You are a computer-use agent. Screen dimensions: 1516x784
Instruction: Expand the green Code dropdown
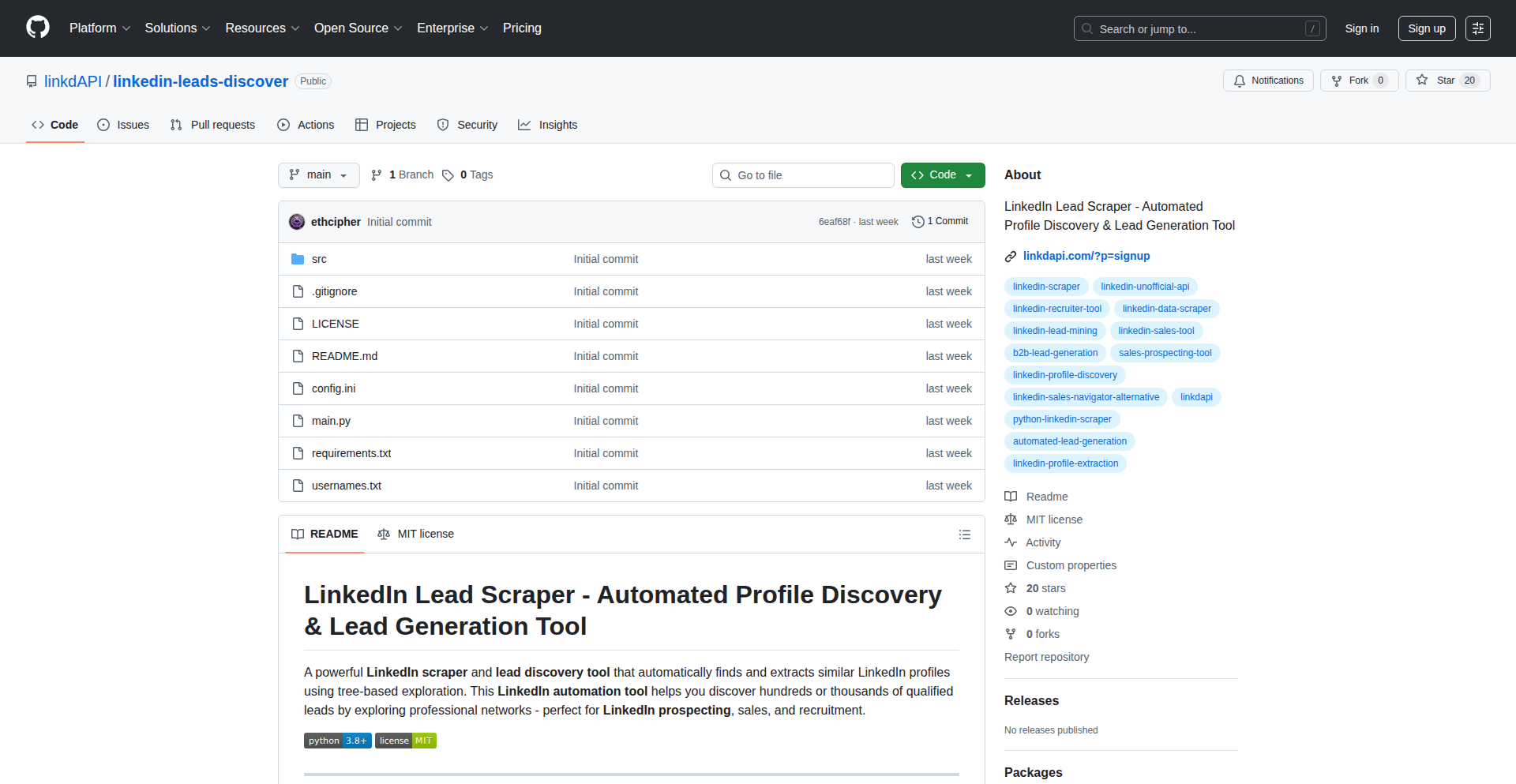tap(942, 175)
